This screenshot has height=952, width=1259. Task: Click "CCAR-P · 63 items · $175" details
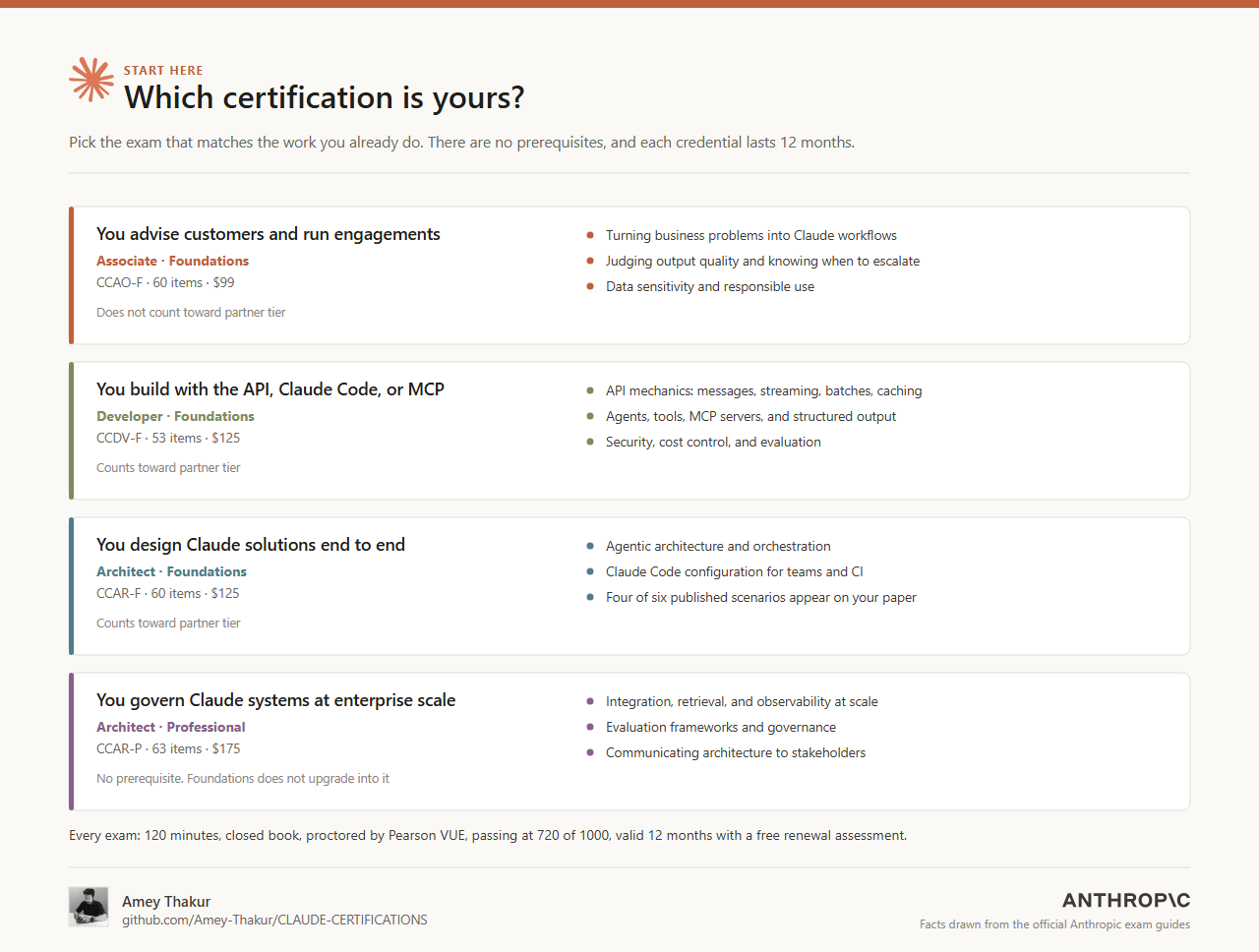pos(168,748)
